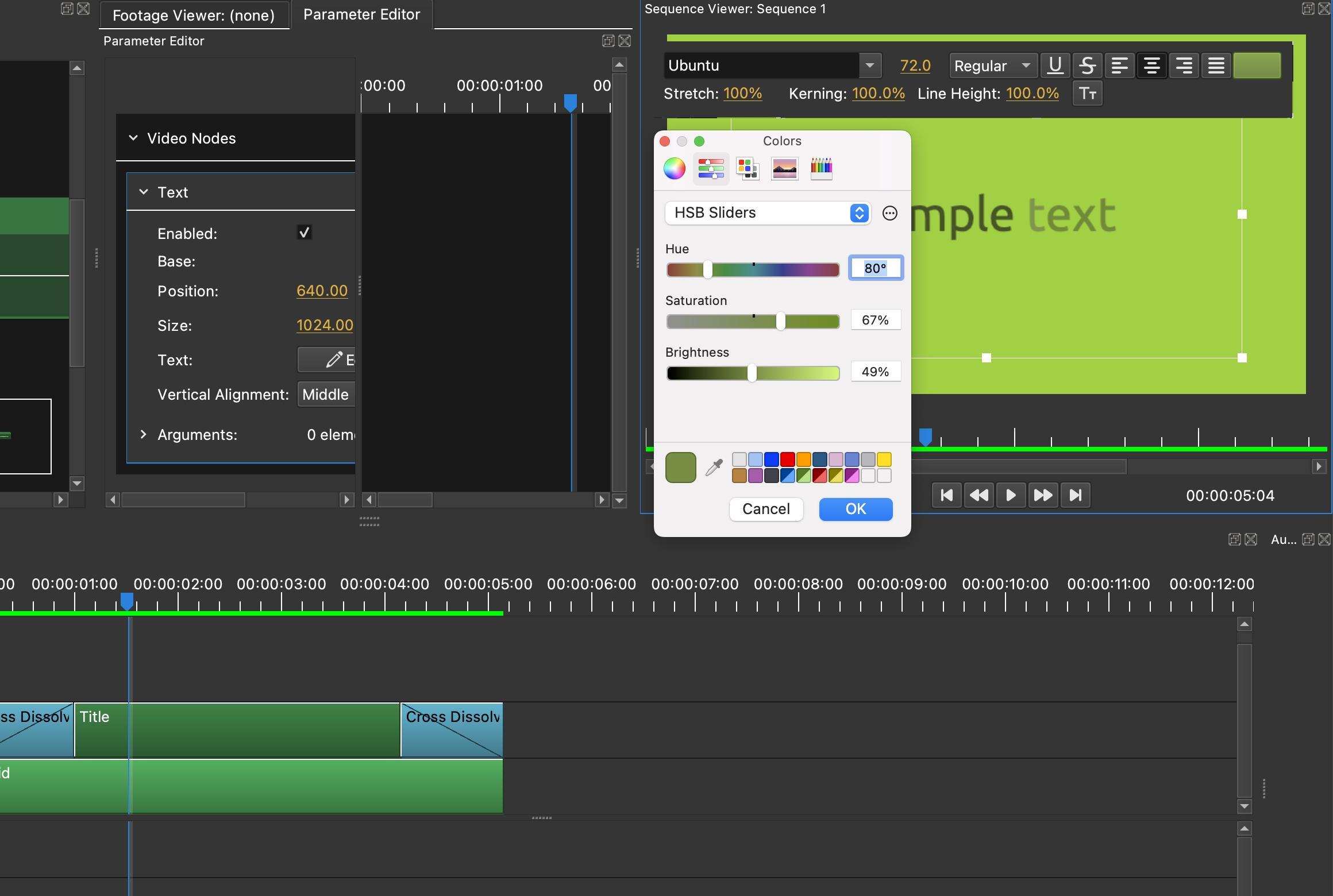Click the Hue degree input field

click(x=876, y=268)
